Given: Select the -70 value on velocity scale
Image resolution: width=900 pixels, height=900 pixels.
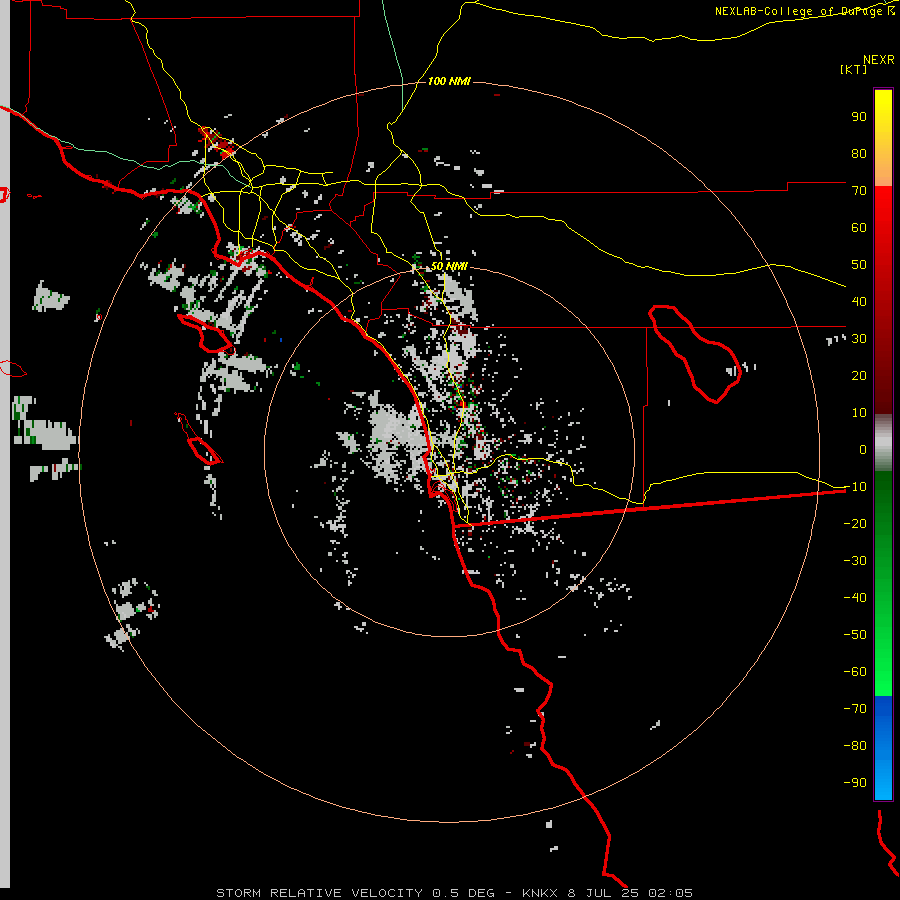Looking at the screenshot, I should [x=855, y=709].
